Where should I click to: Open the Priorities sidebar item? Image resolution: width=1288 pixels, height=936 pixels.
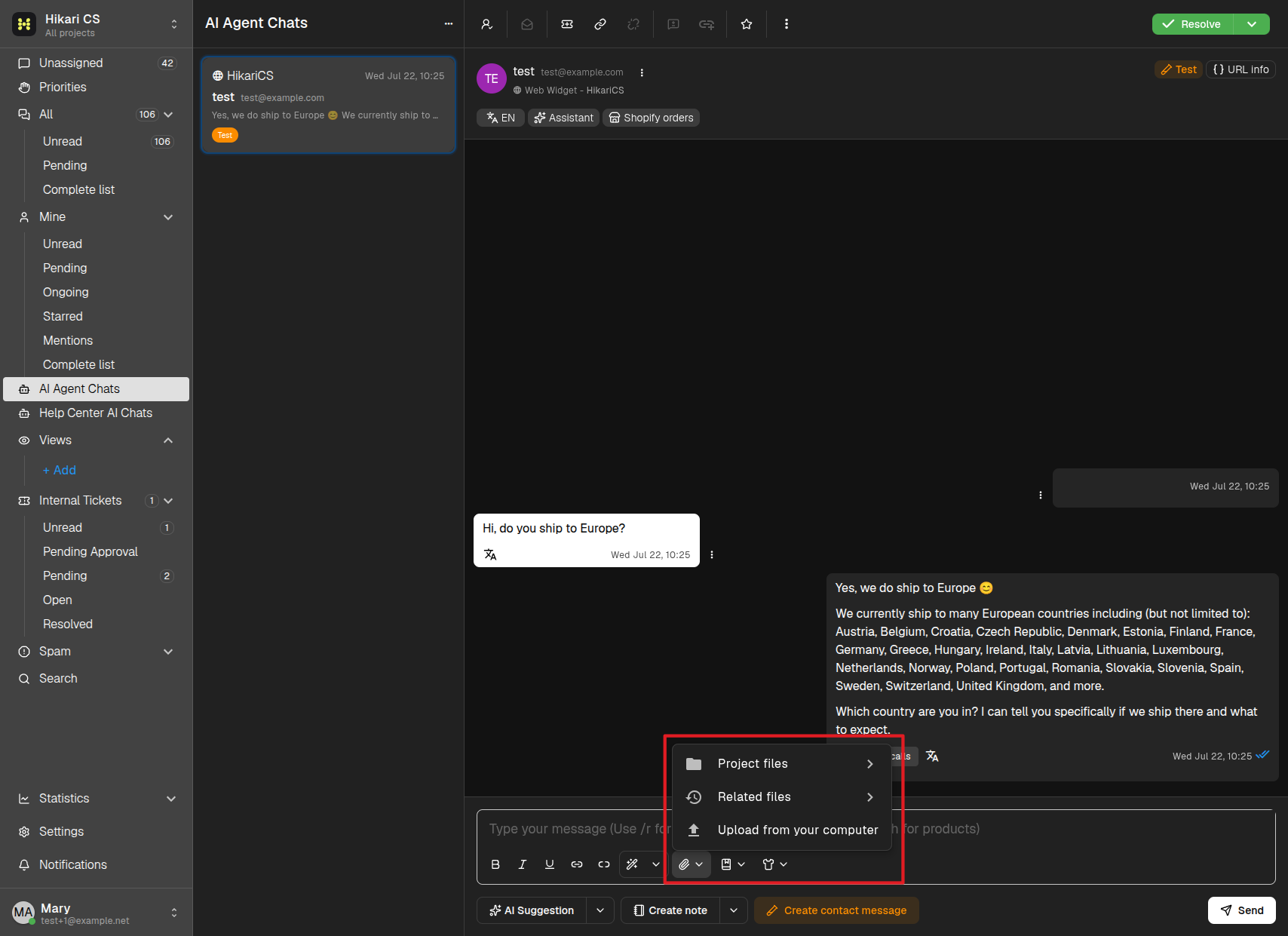[x=96, y=87]
